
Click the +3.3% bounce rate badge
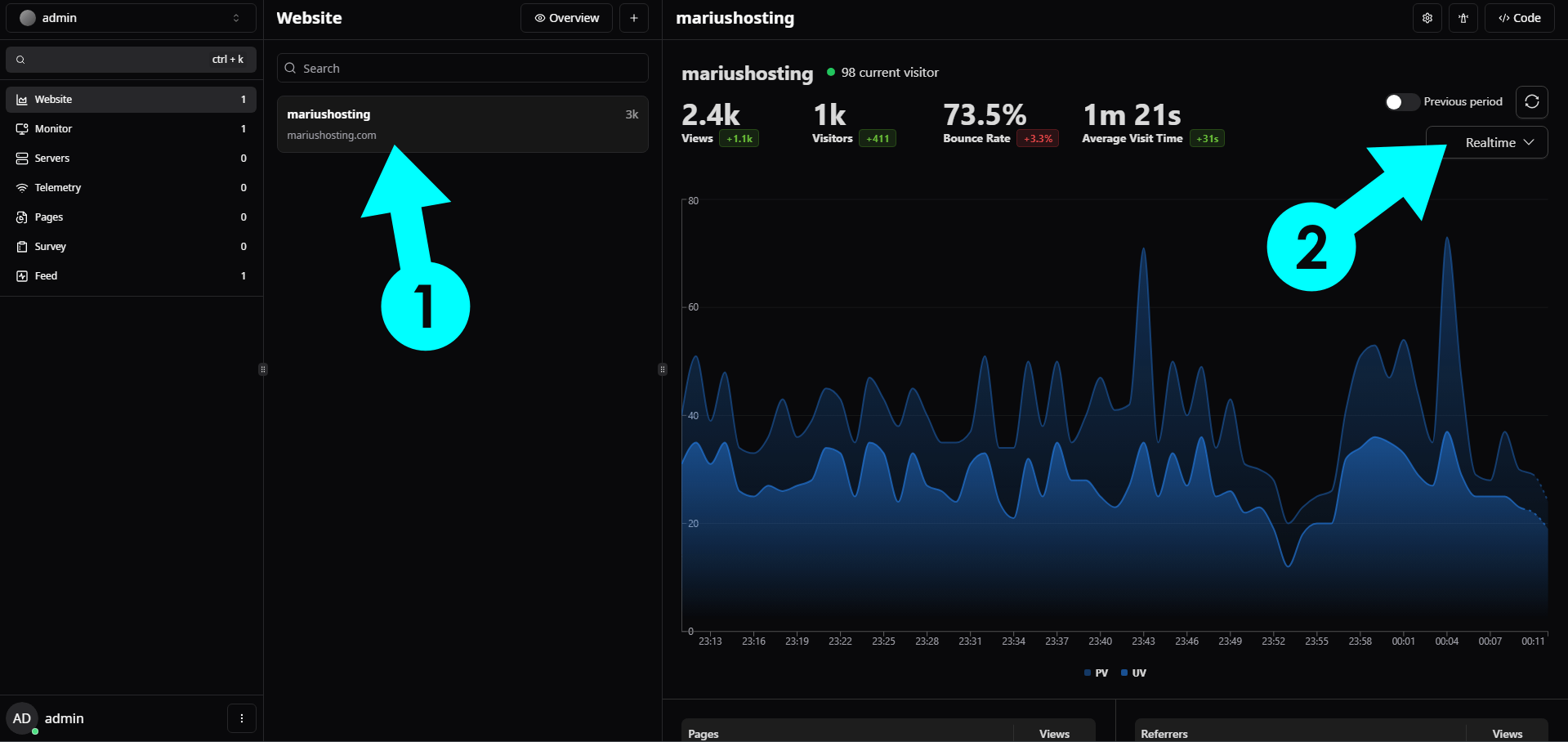tap(1038, 139)
